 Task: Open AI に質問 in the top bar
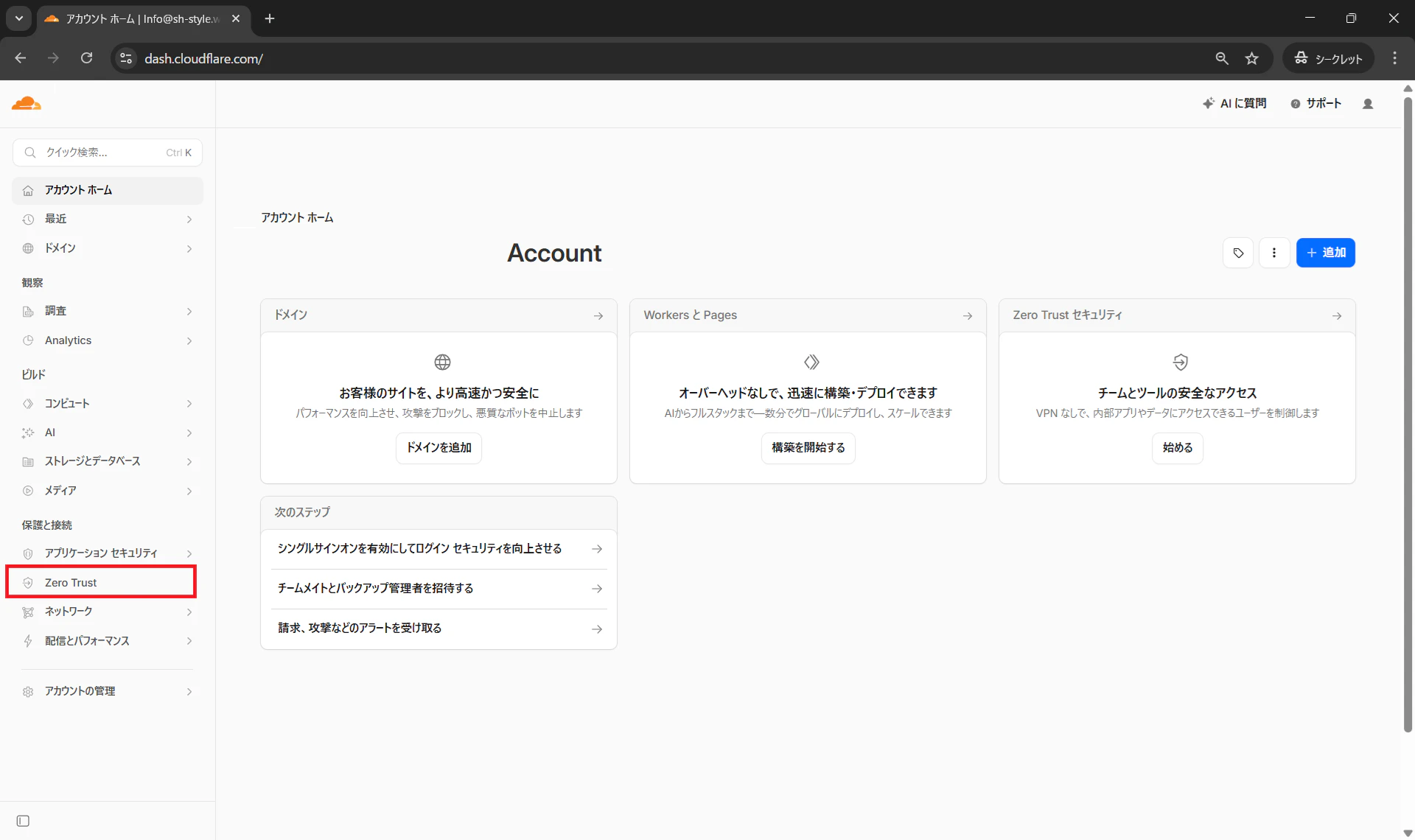coord(1234,104)
